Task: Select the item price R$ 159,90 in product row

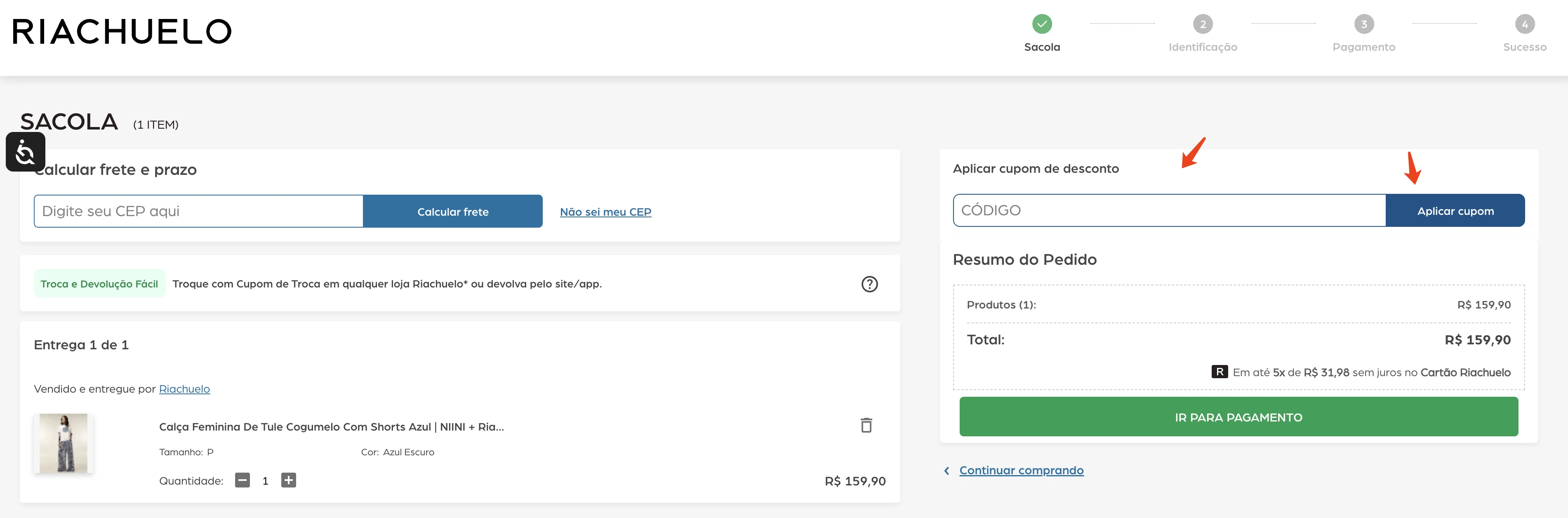Action: 855,481
